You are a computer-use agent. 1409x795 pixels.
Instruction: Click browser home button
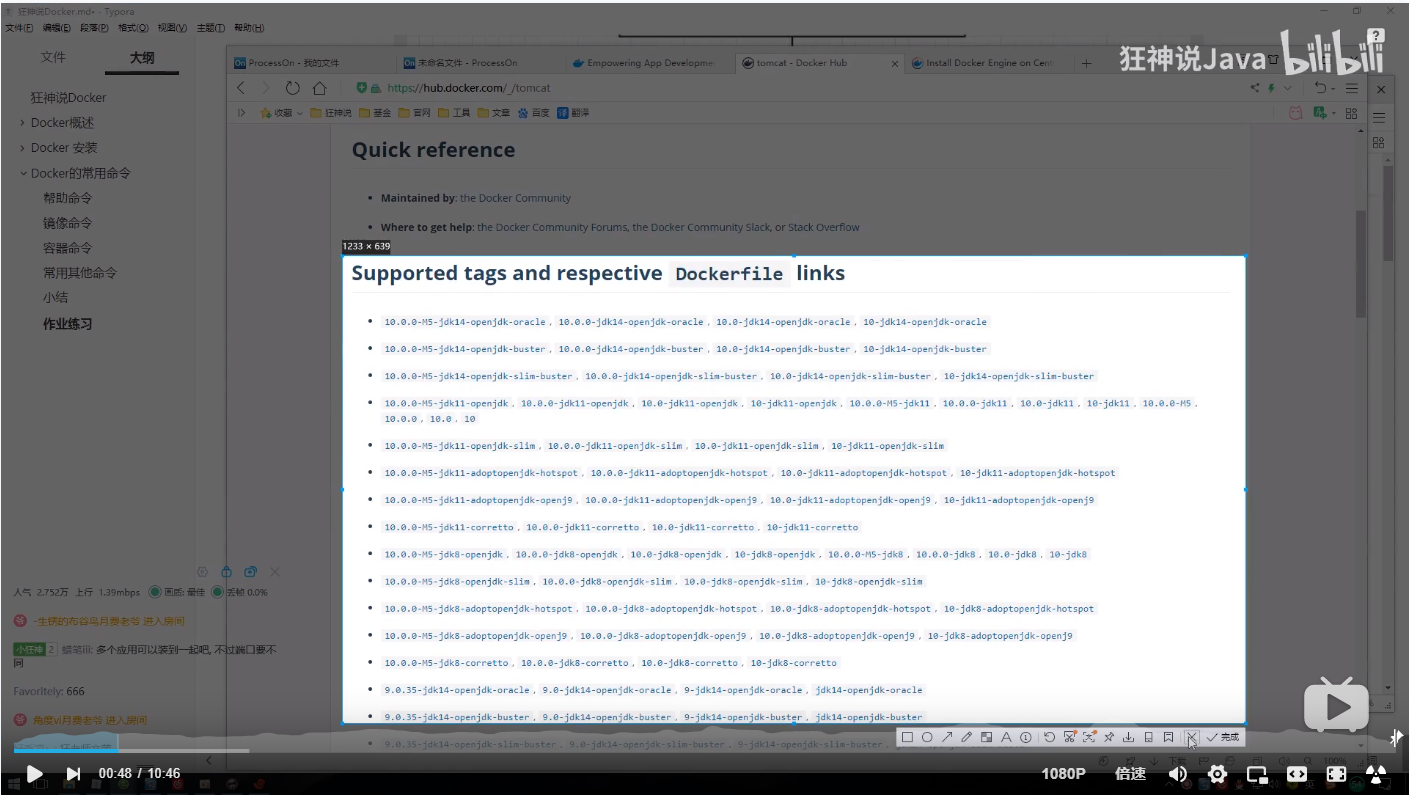coord(319,88)
